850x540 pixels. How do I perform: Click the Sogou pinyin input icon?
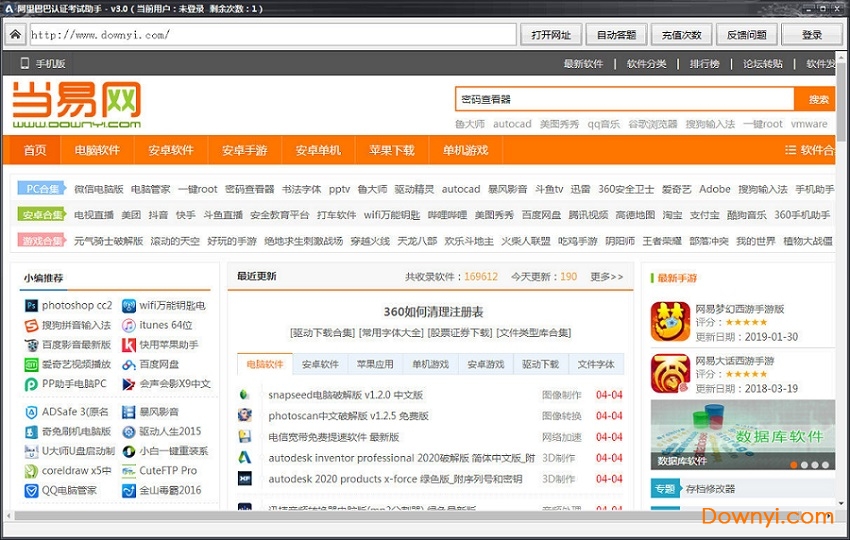click(x=32, y=325)
